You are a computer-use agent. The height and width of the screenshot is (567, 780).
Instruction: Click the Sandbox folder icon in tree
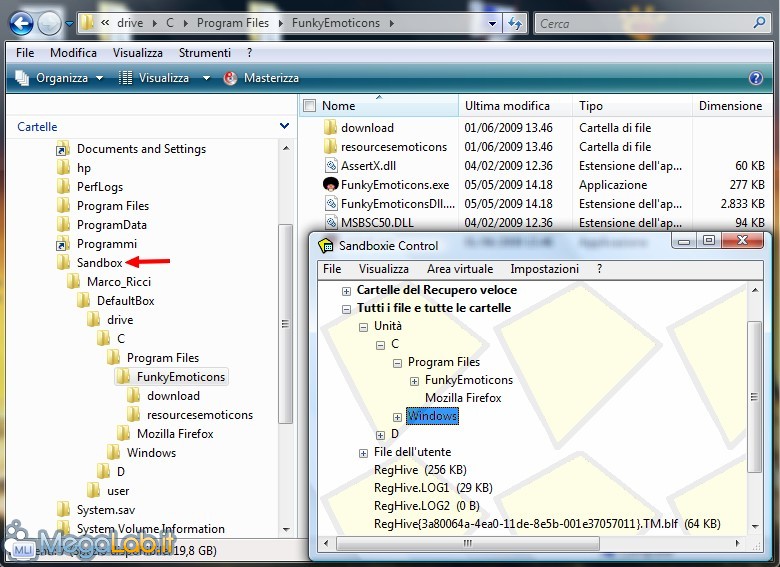click(x=64, y=263)
